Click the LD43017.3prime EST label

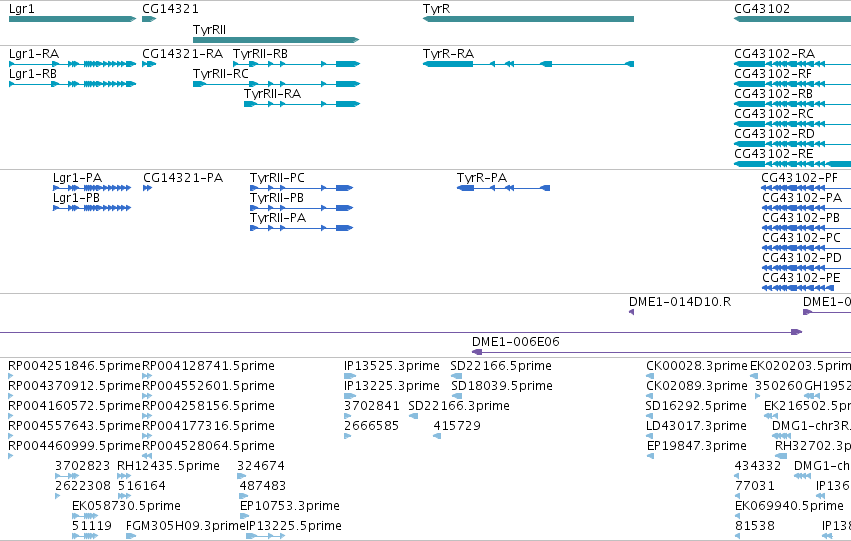click(x=696, y=427)
